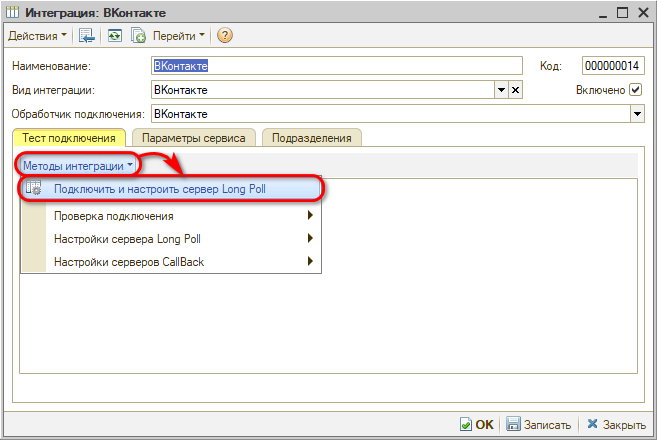Click into the Код field
The width and height of the screenshot is (657, 440).
pyautogui.click(x=613, y=66)
